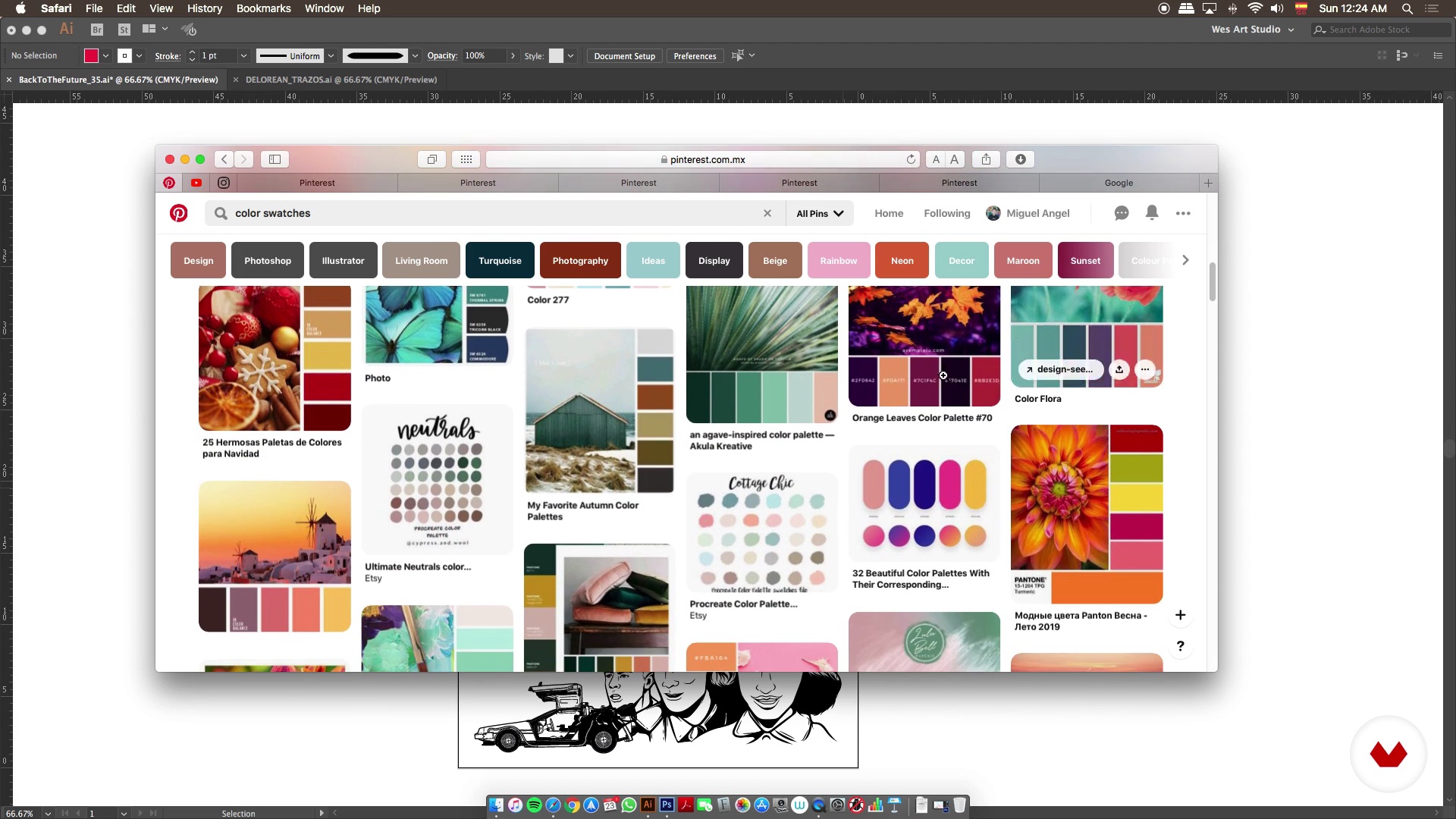
Task: Open the Following feed
Action: coord(946,213)
